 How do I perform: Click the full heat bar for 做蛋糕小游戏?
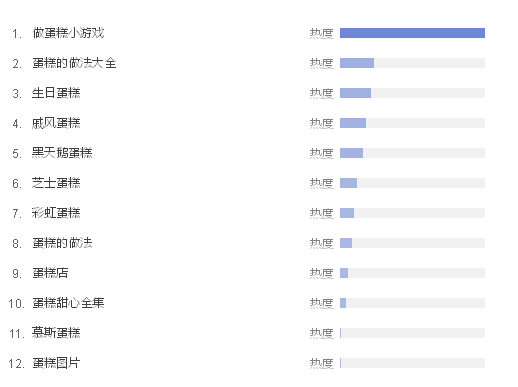tap(412, 33)
